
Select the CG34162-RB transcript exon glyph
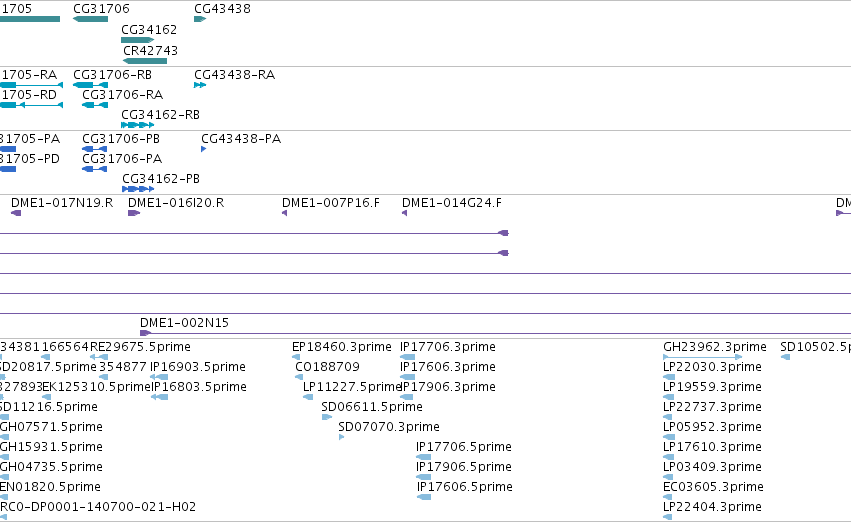click(x=137, y=125)
